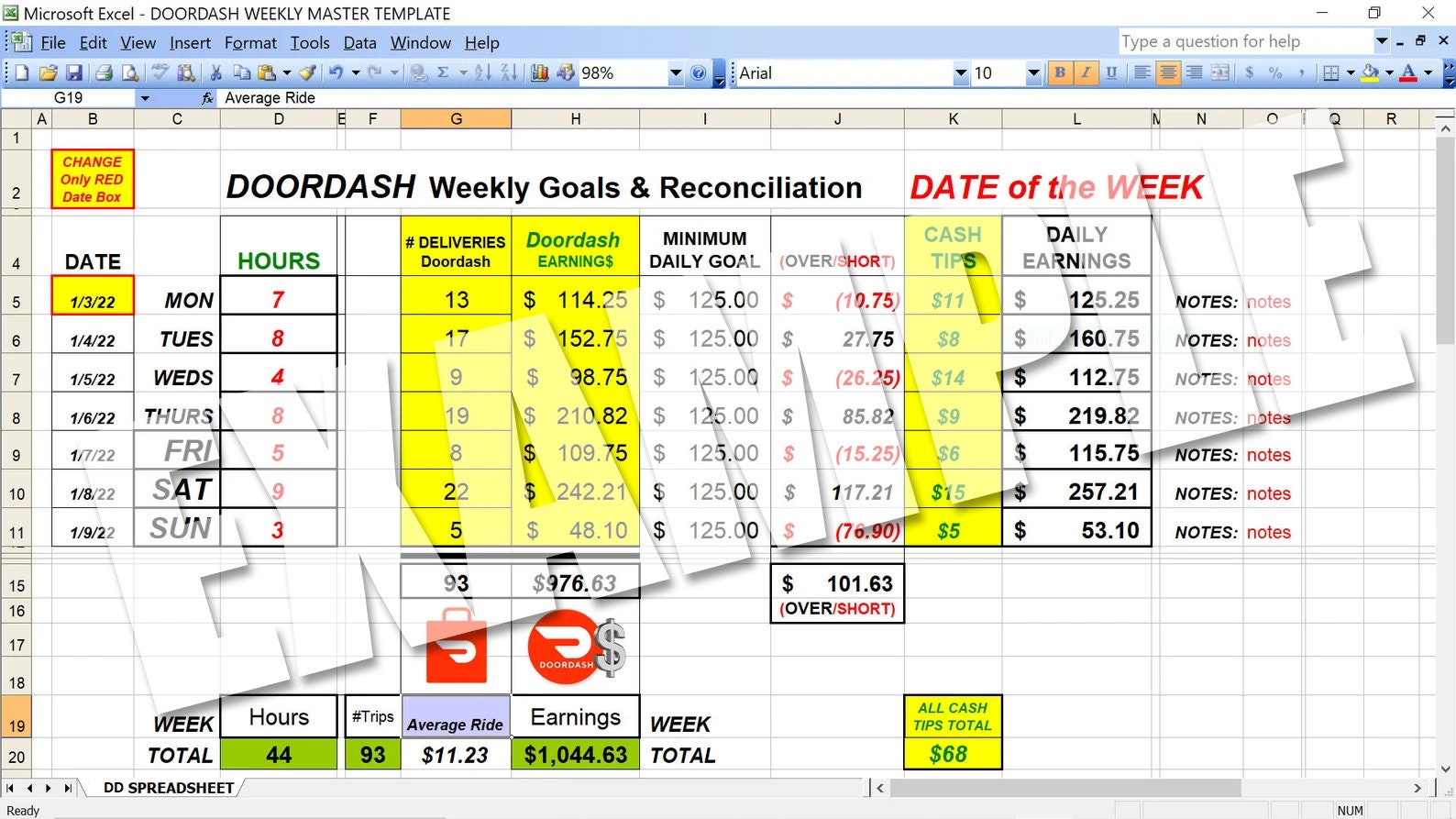Click the fx Insert Function button

207,98
